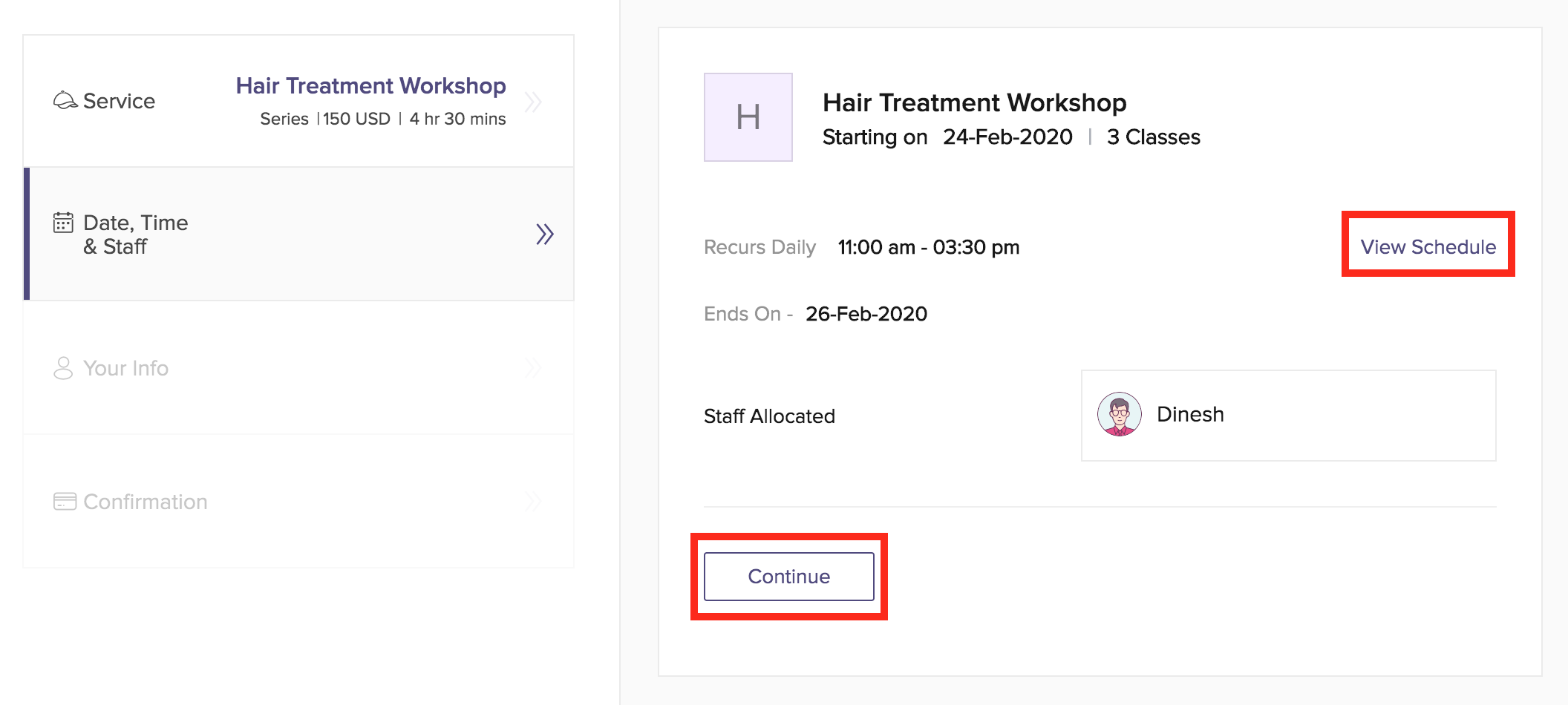
Task: Expand the Confirmation step chevron
Action: [x=533, y=502]
